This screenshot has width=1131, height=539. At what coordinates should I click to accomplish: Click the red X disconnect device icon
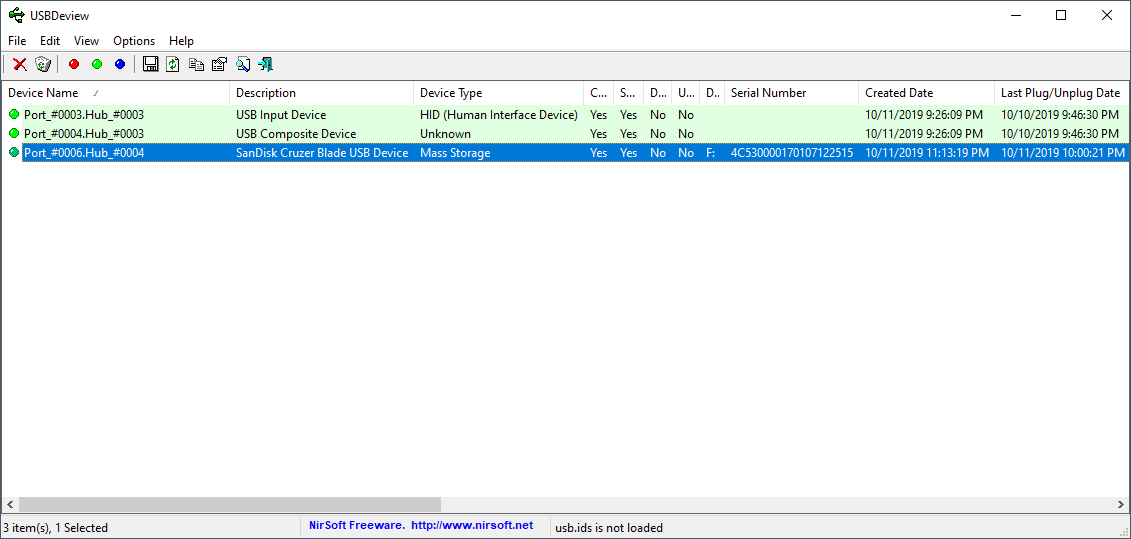click(20, 65)
